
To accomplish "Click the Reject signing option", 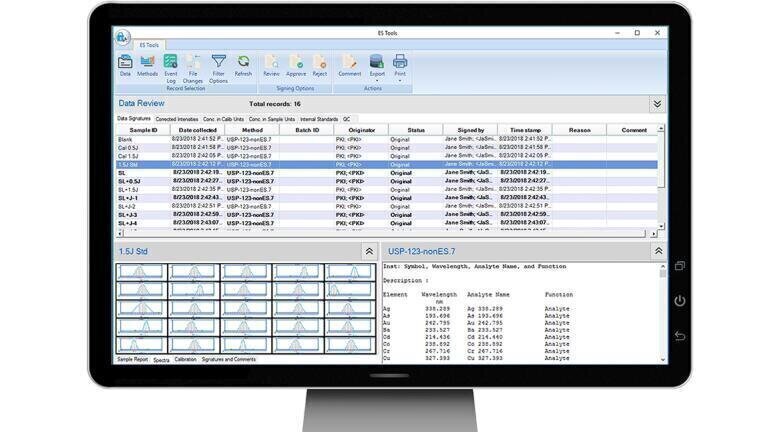I will pos(320,66).
